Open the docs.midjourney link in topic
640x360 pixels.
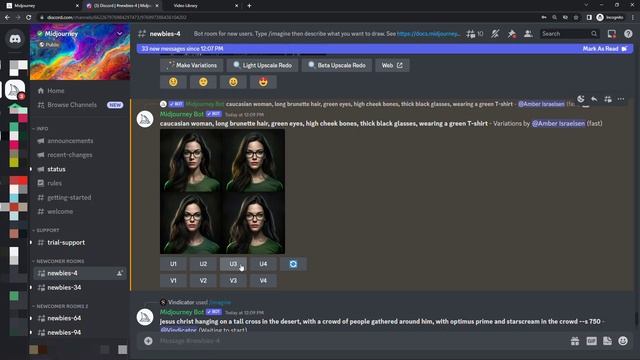click(x=428, y=34)
